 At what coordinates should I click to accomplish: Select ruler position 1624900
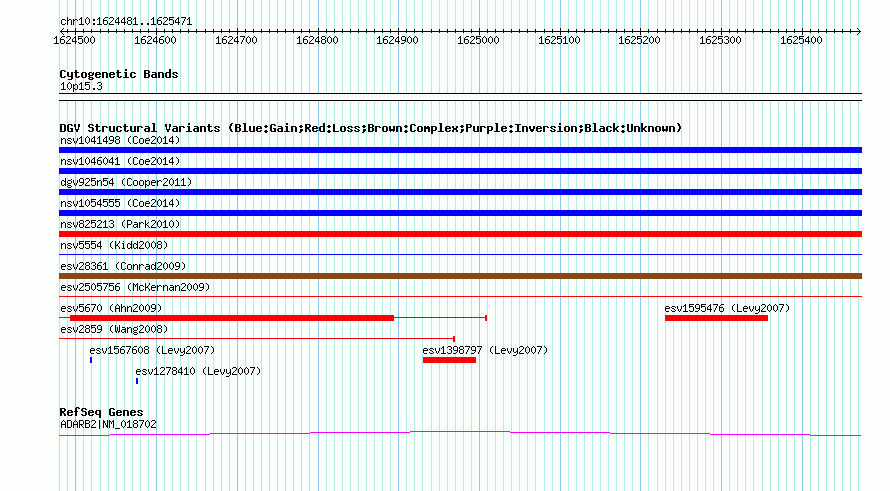(x=397, y=40)
